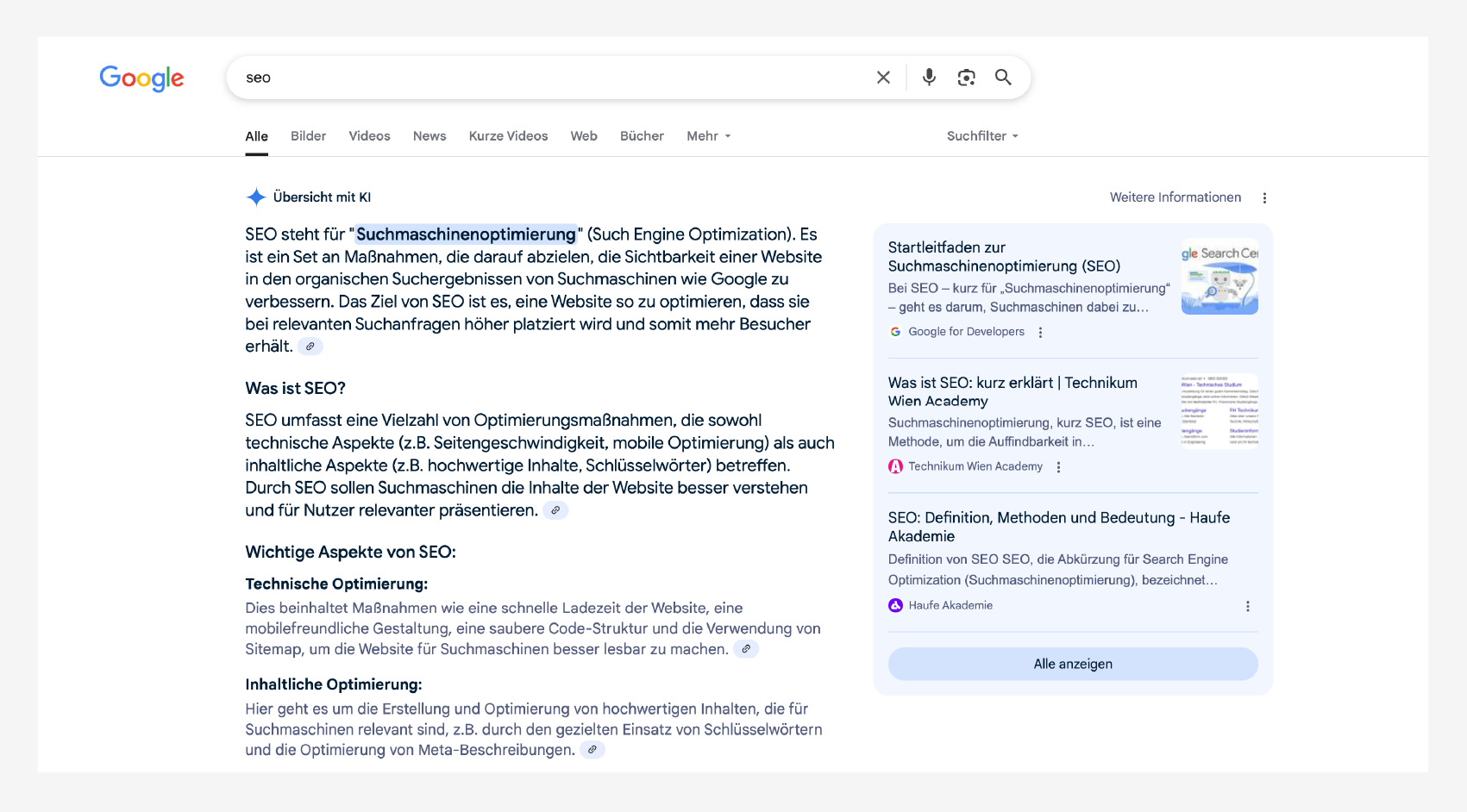Open the News tab
Image resolution: width=1467 pixels, height=812 pixels.
click(x=429, y=136)
